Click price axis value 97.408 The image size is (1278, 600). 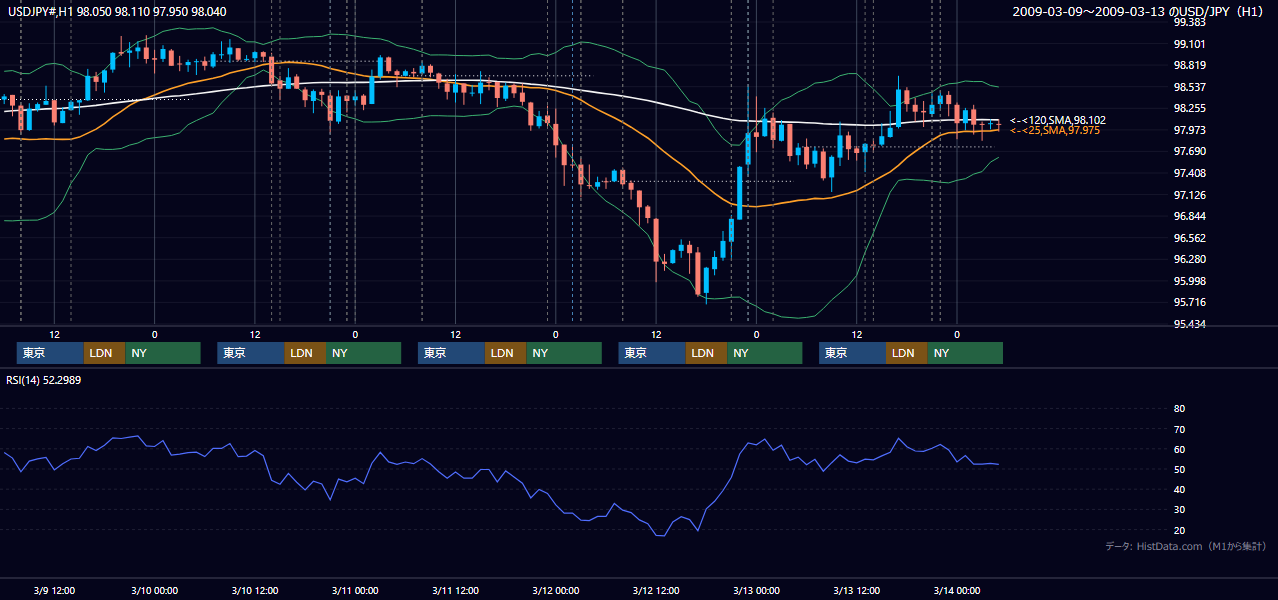click(x=1189, y=173)
